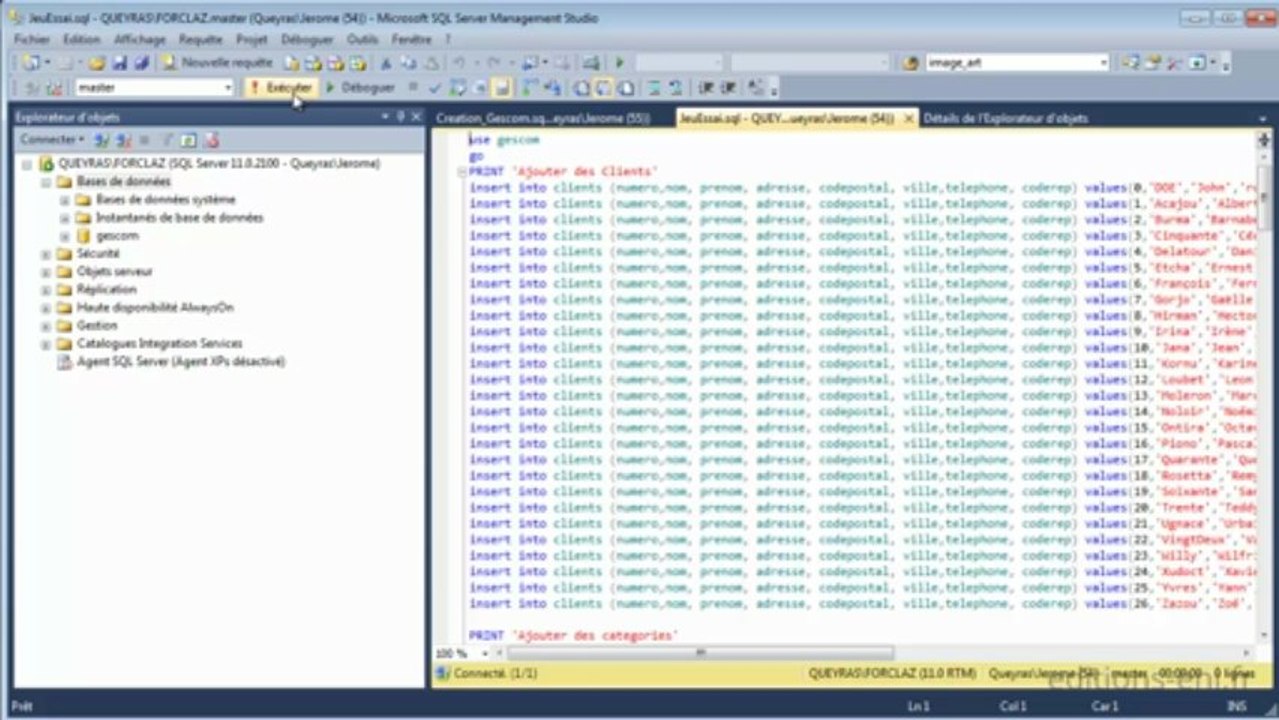Select Agent SQL Server (Agent XPs désactivé)

coord(180,362)
